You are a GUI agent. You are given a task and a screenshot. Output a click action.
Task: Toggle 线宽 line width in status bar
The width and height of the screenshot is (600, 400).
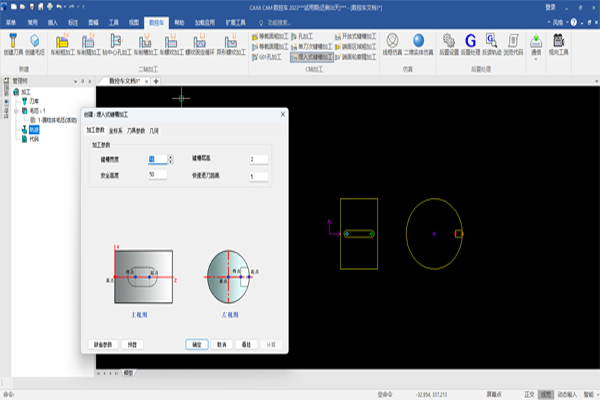547,394
